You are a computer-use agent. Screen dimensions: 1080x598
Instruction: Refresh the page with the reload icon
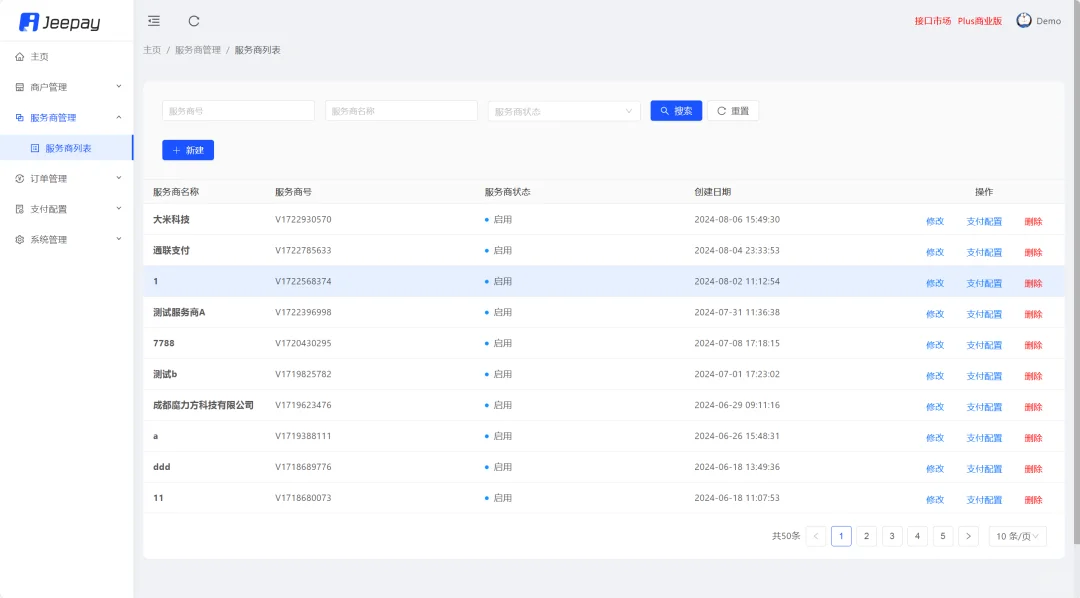click(193, 20)
